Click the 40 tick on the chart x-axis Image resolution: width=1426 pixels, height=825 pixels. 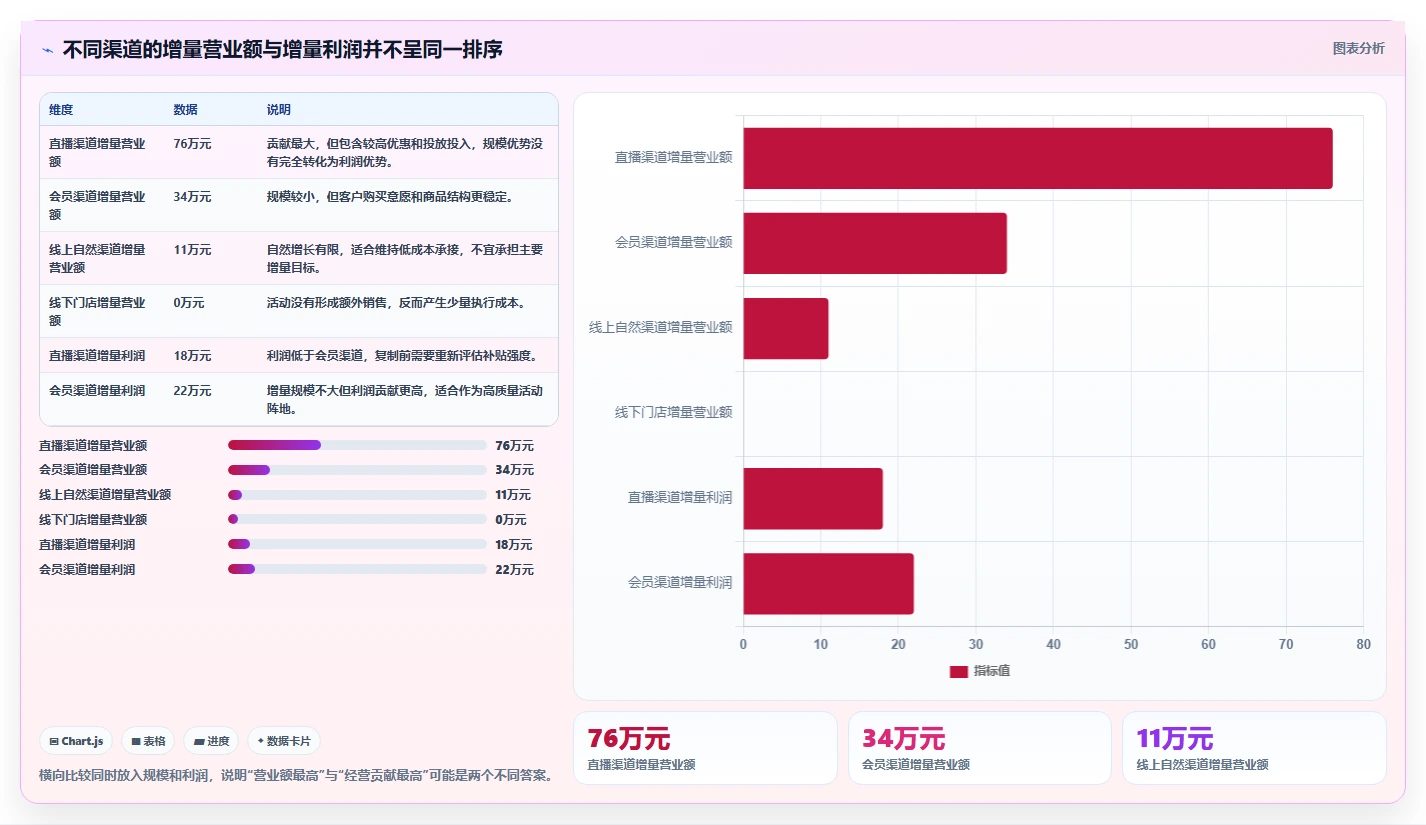coord(1053,645)
